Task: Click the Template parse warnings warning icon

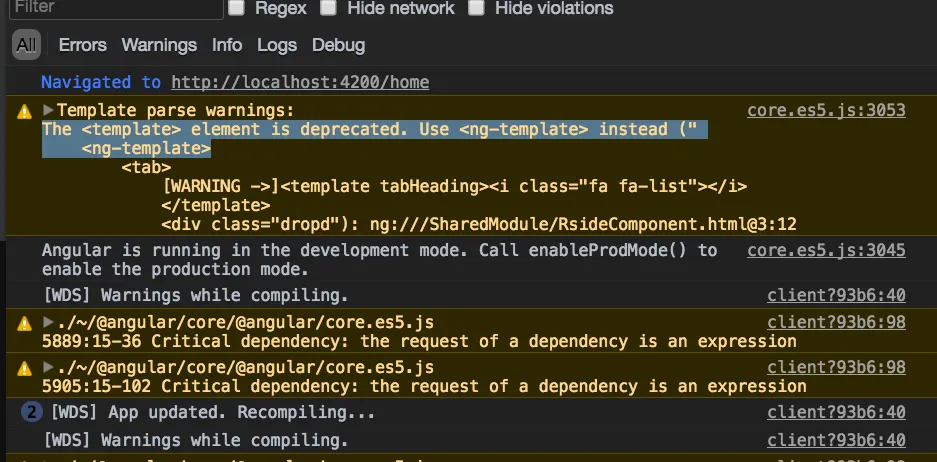Action: click(24, 112)
